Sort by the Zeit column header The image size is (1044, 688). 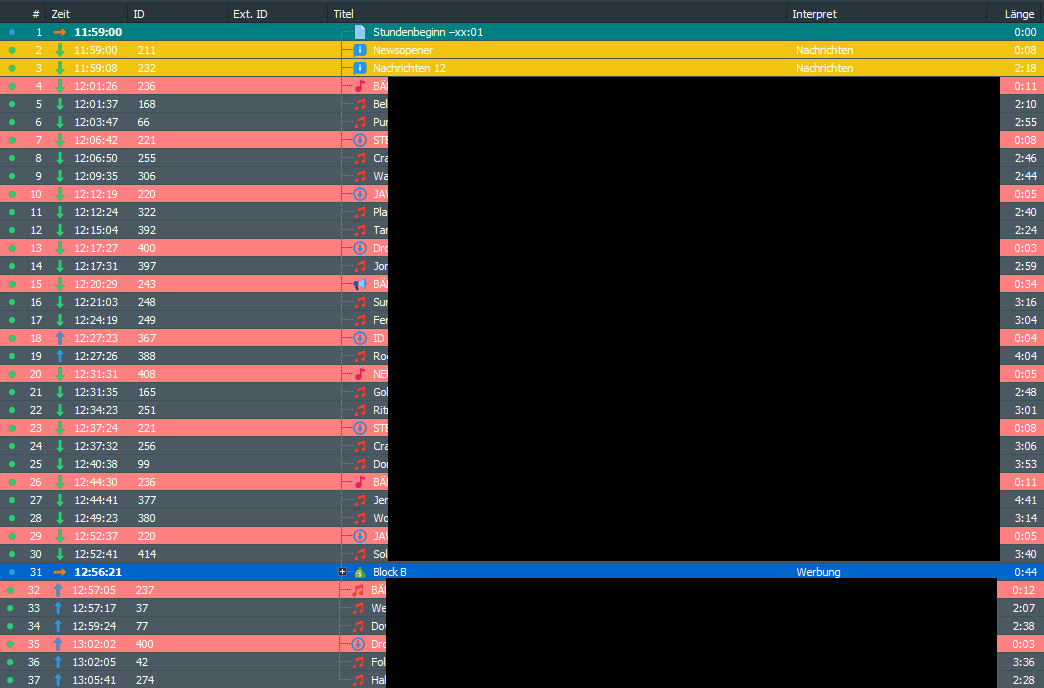tap(61, 14)
